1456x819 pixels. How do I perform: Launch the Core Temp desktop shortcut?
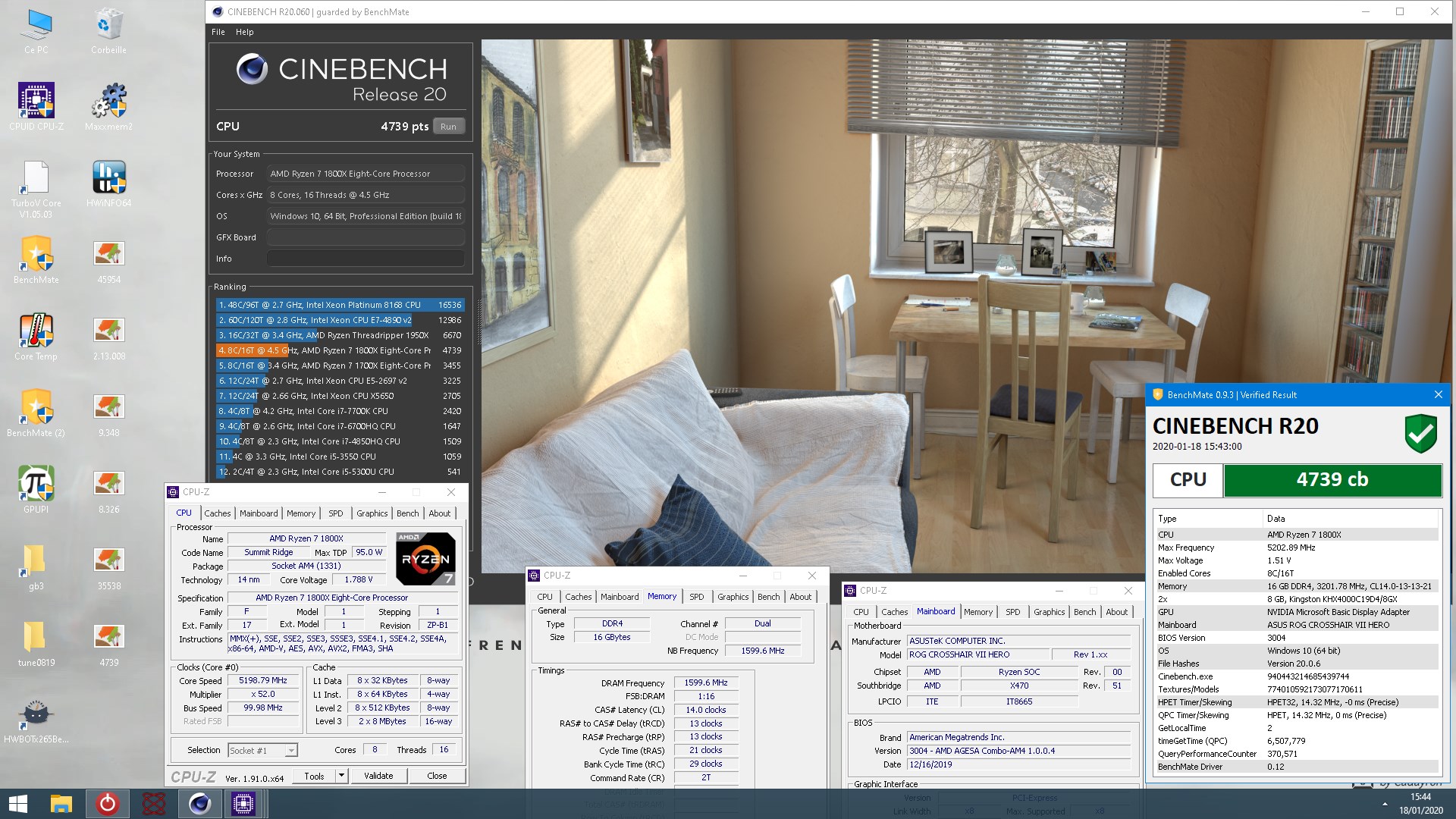pos(36,337)
